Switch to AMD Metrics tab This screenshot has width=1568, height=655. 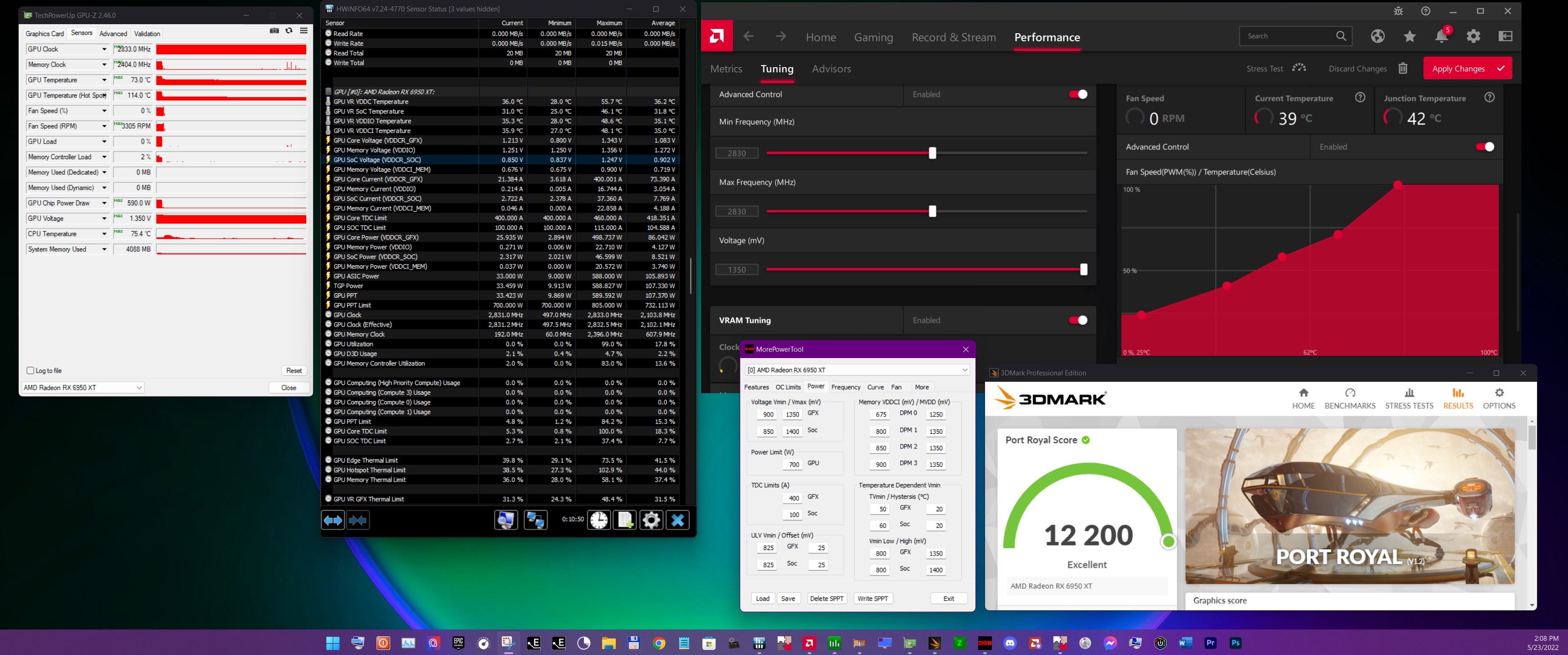coord(726,69)
